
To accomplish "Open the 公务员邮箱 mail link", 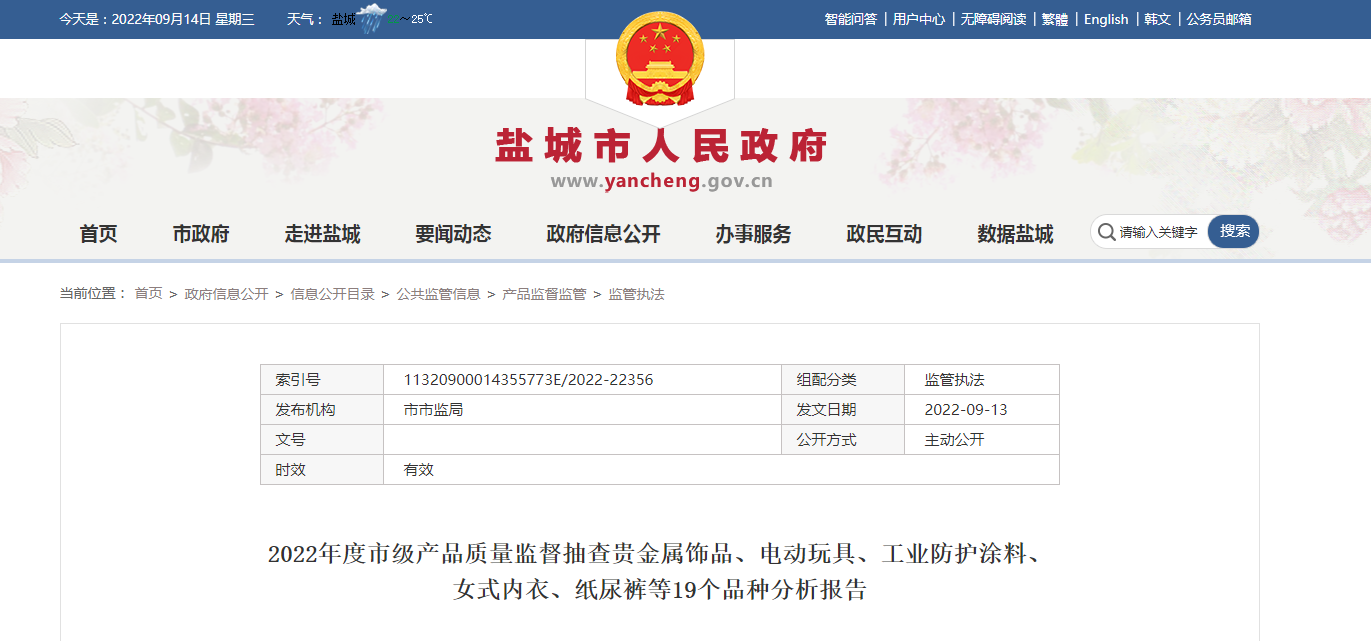I will coord(1218,19).
